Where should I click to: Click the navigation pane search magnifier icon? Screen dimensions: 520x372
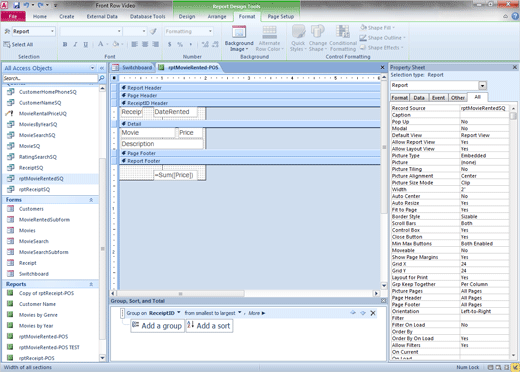coord(101,78)
